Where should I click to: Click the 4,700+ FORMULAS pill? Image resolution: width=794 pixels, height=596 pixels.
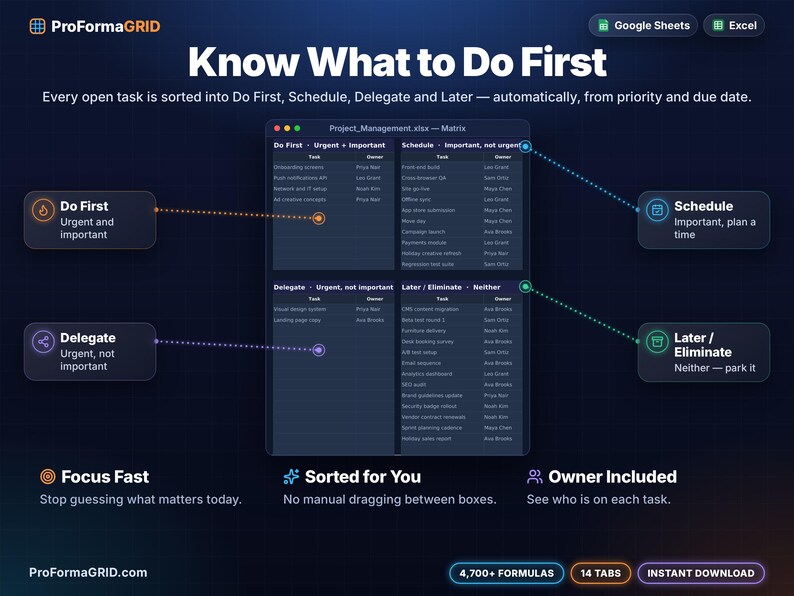506,573
